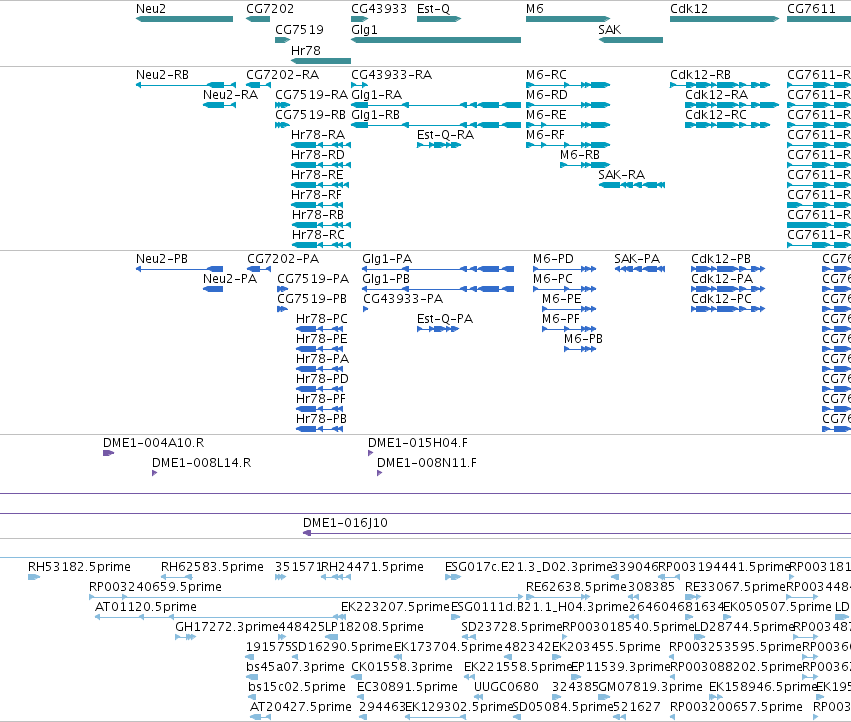The width and height of the screenshot is (851, 722).
Task: Select the M6-PD protein label
Action: click(x=553, y=258)
